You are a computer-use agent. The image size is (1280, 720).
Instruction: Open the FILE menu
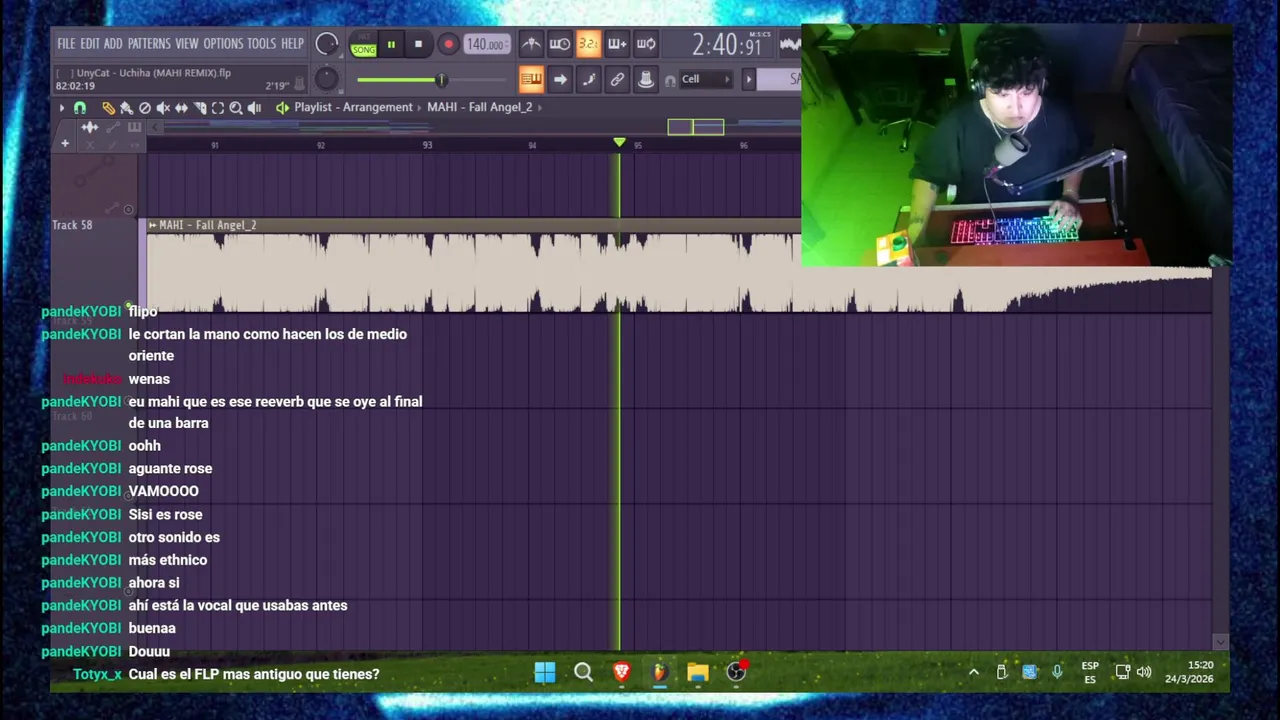[66, 44]
